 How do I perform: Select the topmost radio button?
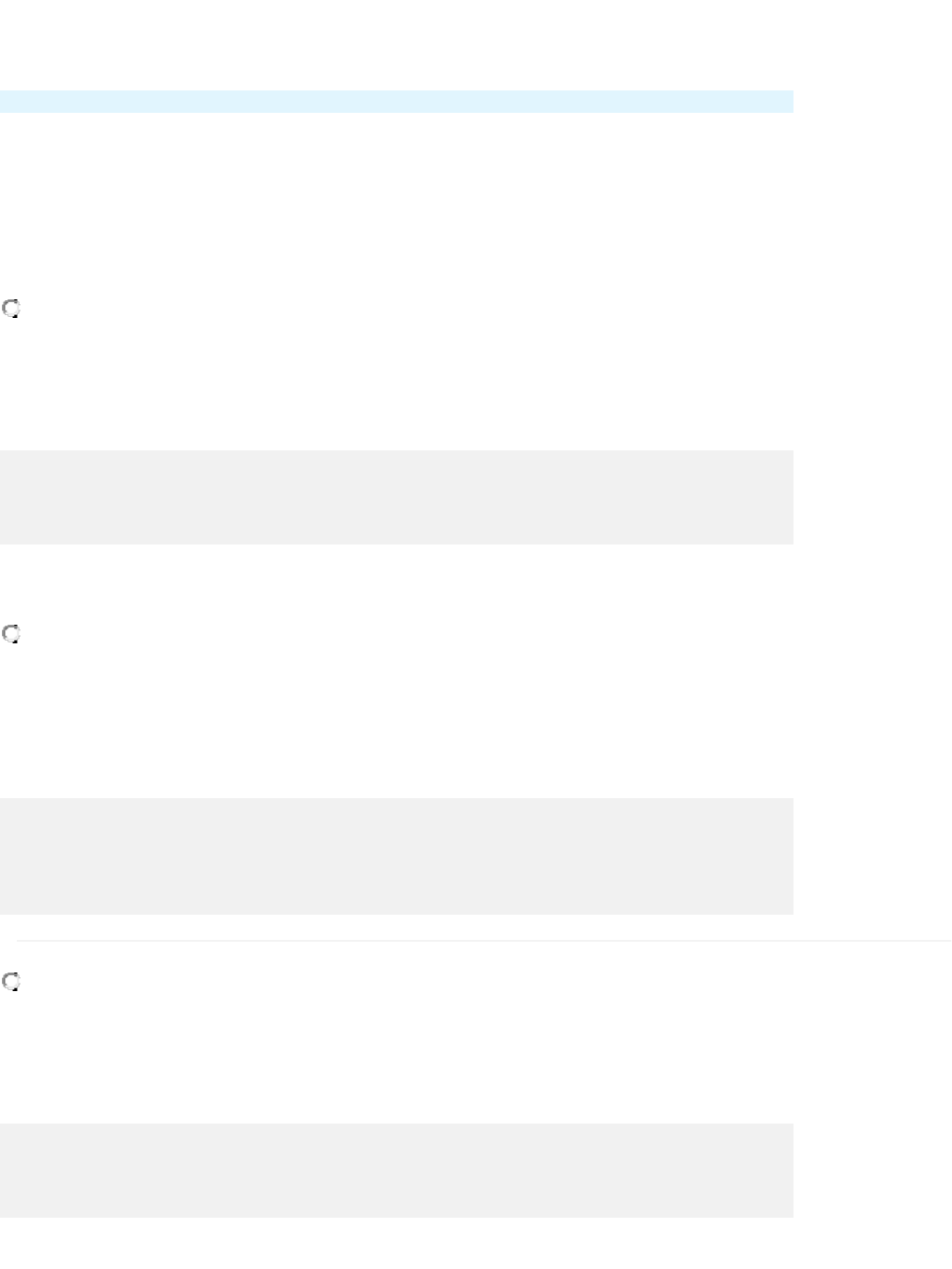pos(11,309)
